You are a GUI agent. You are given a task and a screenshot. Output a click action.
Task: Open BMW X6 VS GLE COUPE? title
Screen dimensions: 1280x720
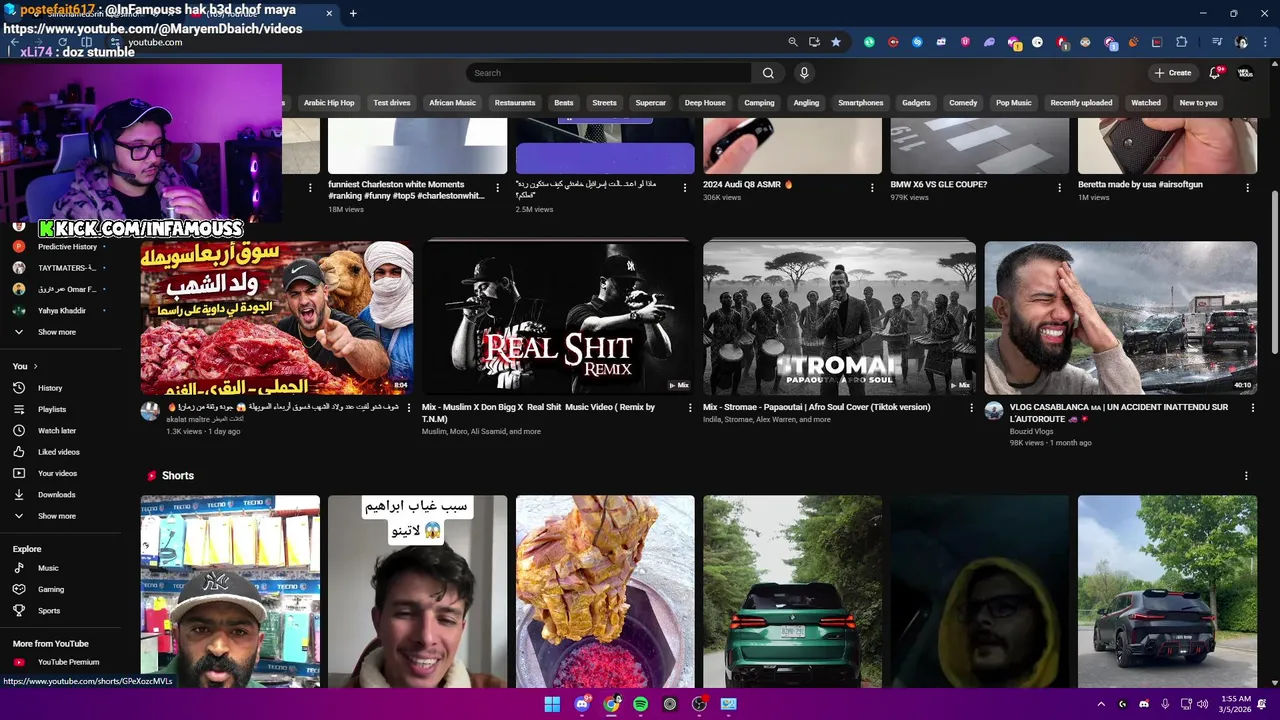(939, 184)
